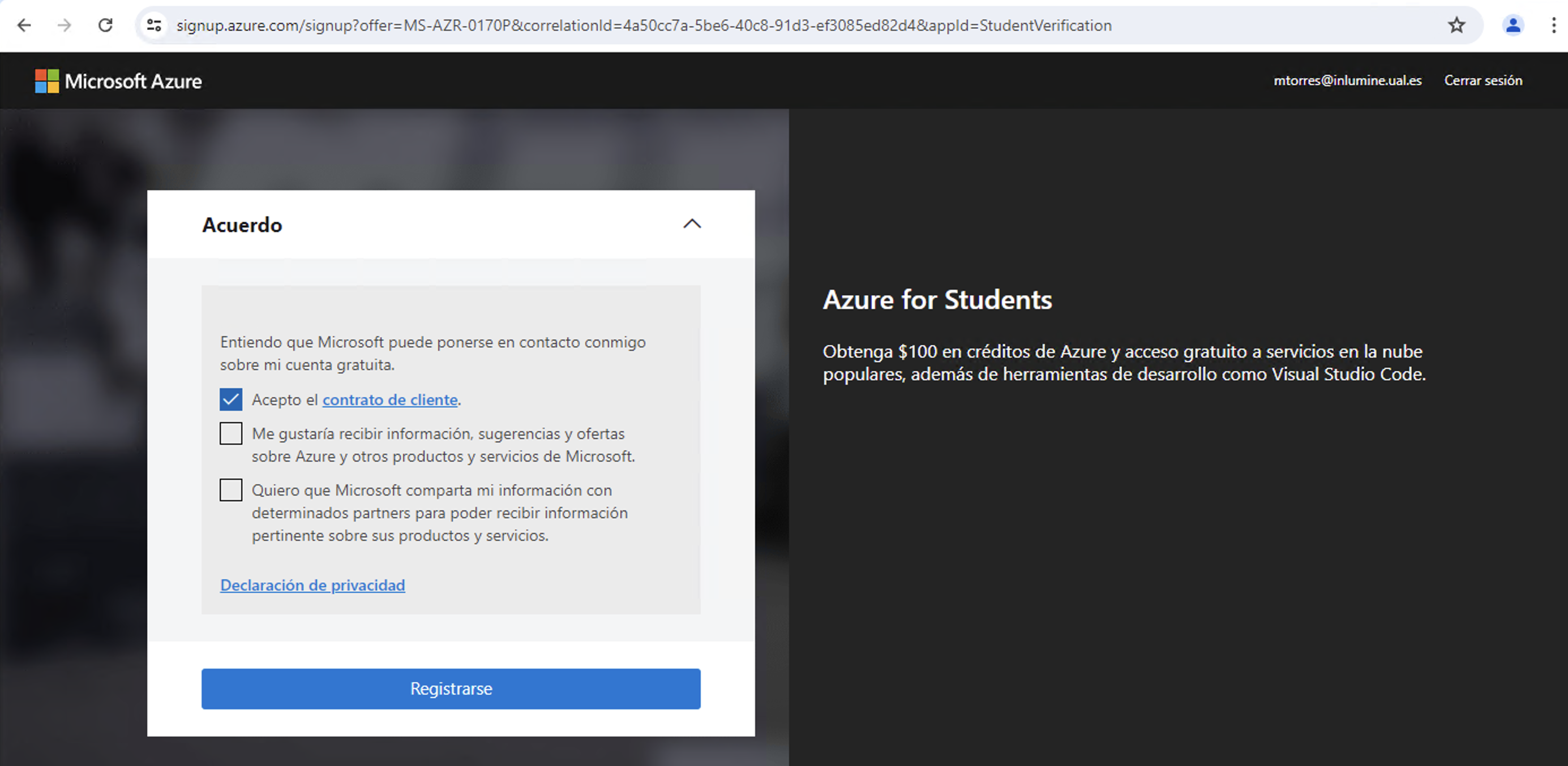
Task: Open the browser profile icon
Action: pyautogui.click(x=1513, y=25)
